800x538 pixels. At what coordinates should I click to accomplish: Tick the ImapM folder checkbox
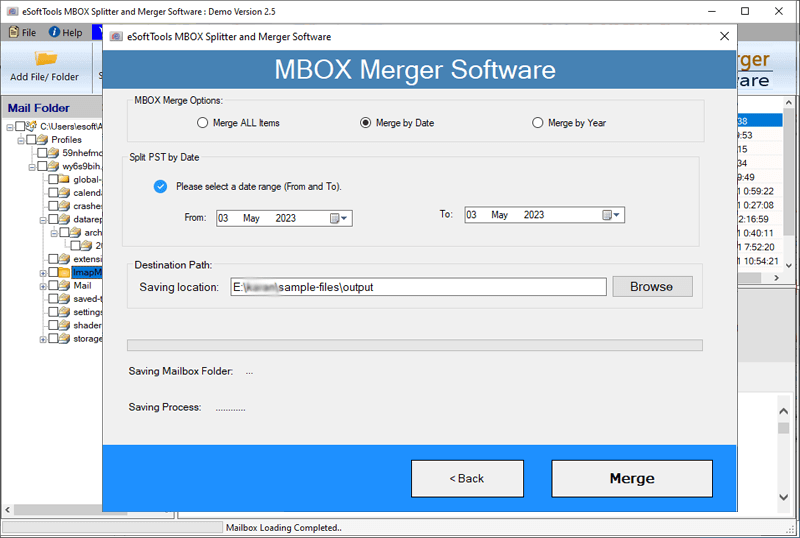(53, 272)
